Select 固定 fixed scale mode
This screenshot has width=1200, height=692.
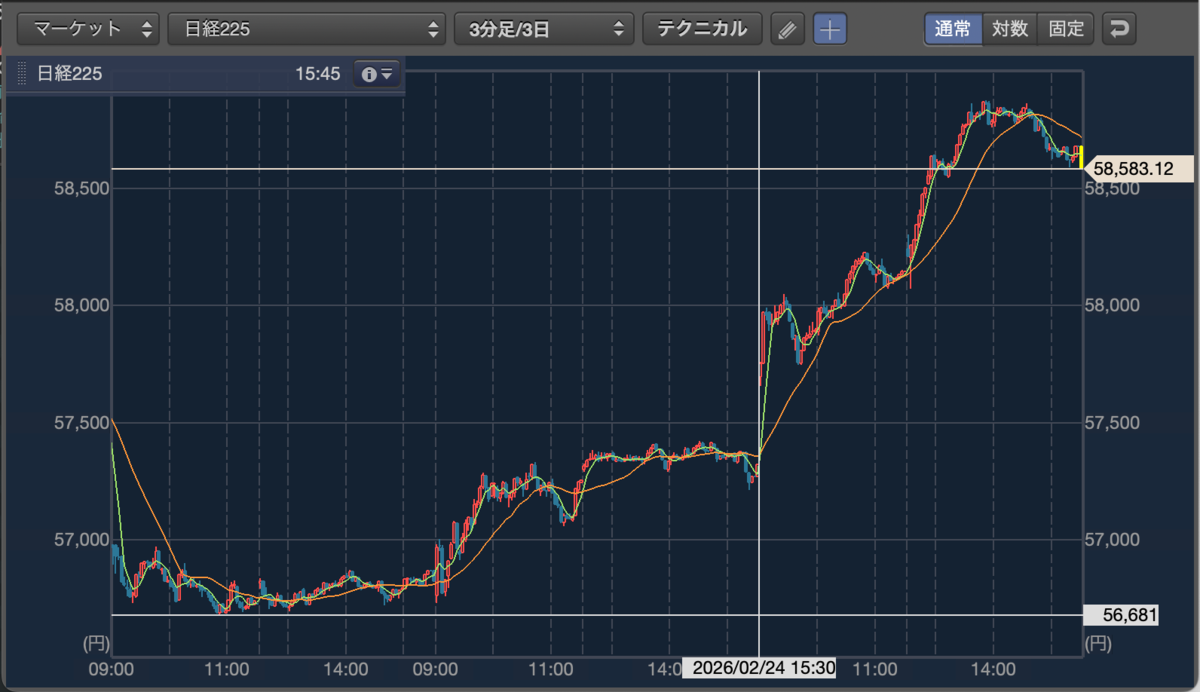(x=1066, y=28)
